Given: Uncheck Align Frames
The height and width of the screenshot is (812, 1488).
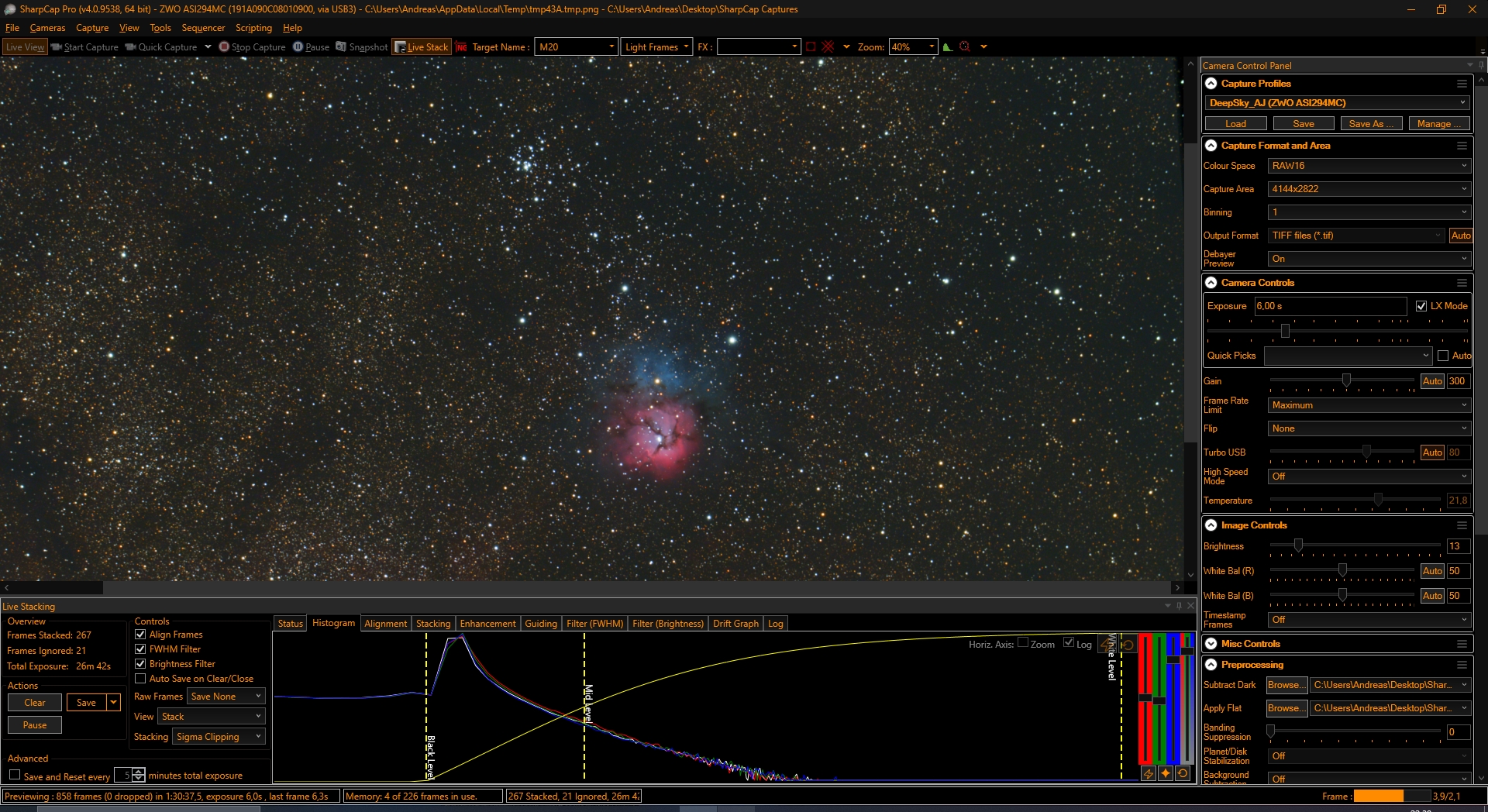Looking at the screenshot, I should (x=140, y=635).
